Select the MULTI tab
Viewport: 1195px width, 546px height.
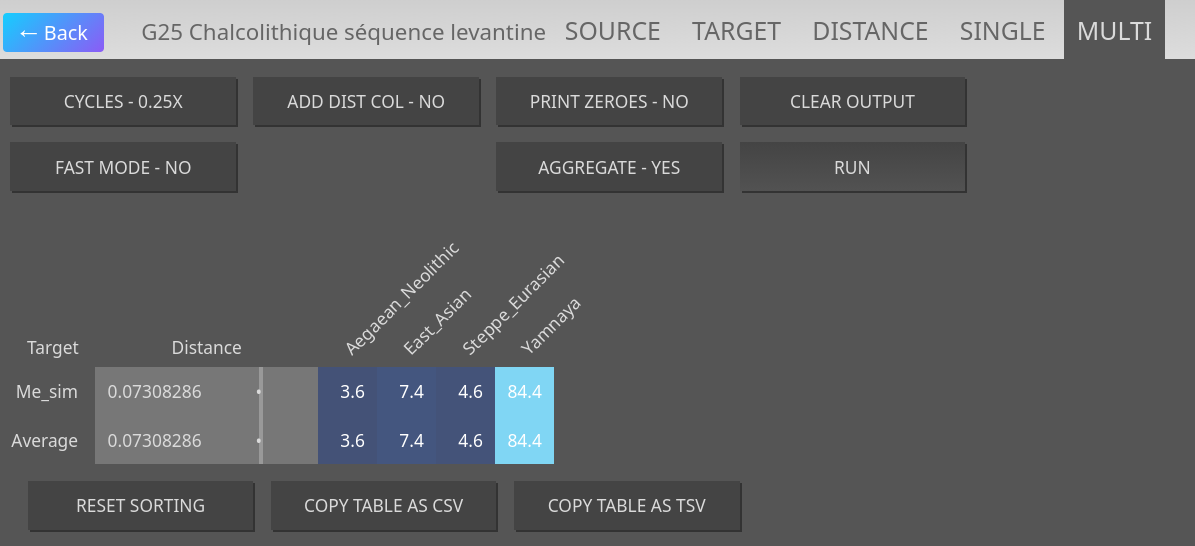pos(1114,31)
